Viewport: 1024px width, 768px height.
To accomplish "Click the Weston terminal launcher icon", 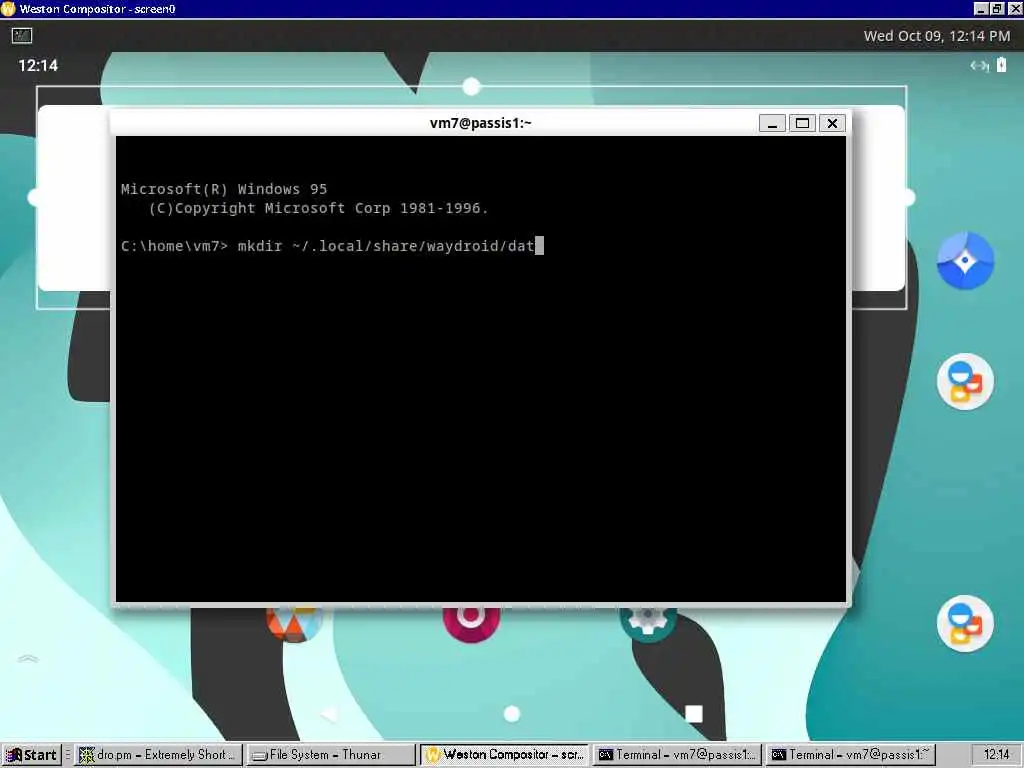I will point(22,36).
